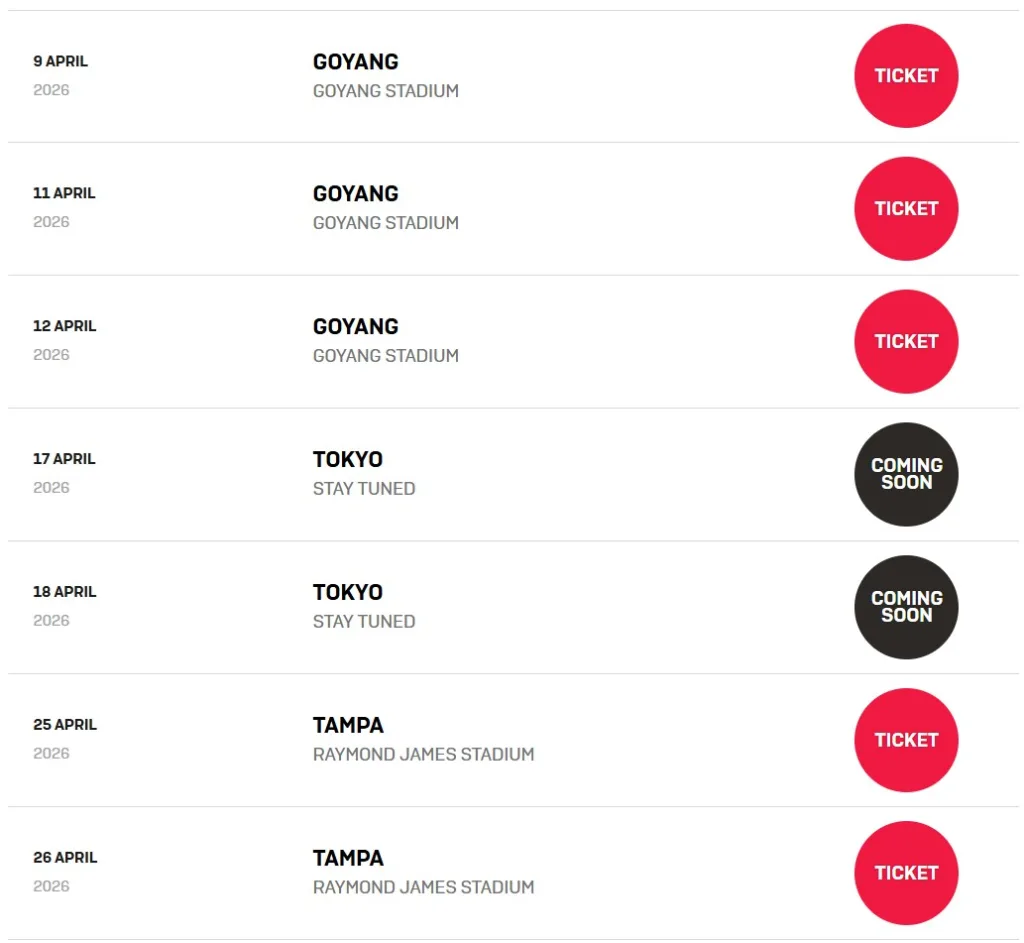Click GOYANG STADIUM venue on 9 April row
The image size is (1024, 943).
click(386, 90)
